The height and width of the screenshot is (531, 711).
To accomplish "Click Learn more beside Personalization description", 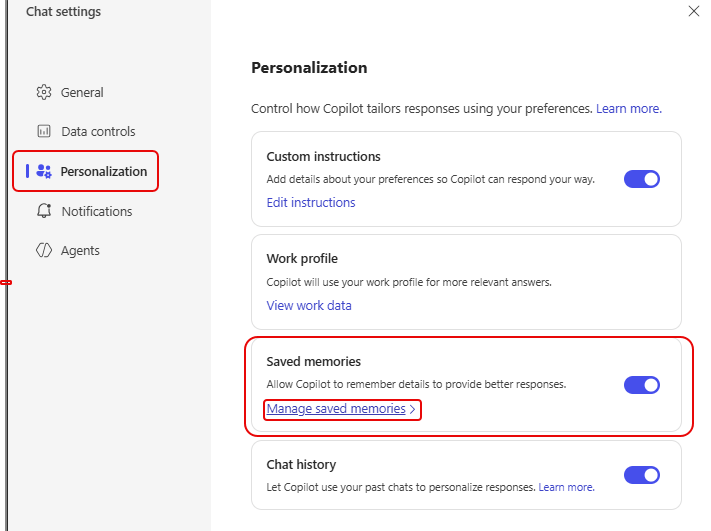I will click(629, 108).
